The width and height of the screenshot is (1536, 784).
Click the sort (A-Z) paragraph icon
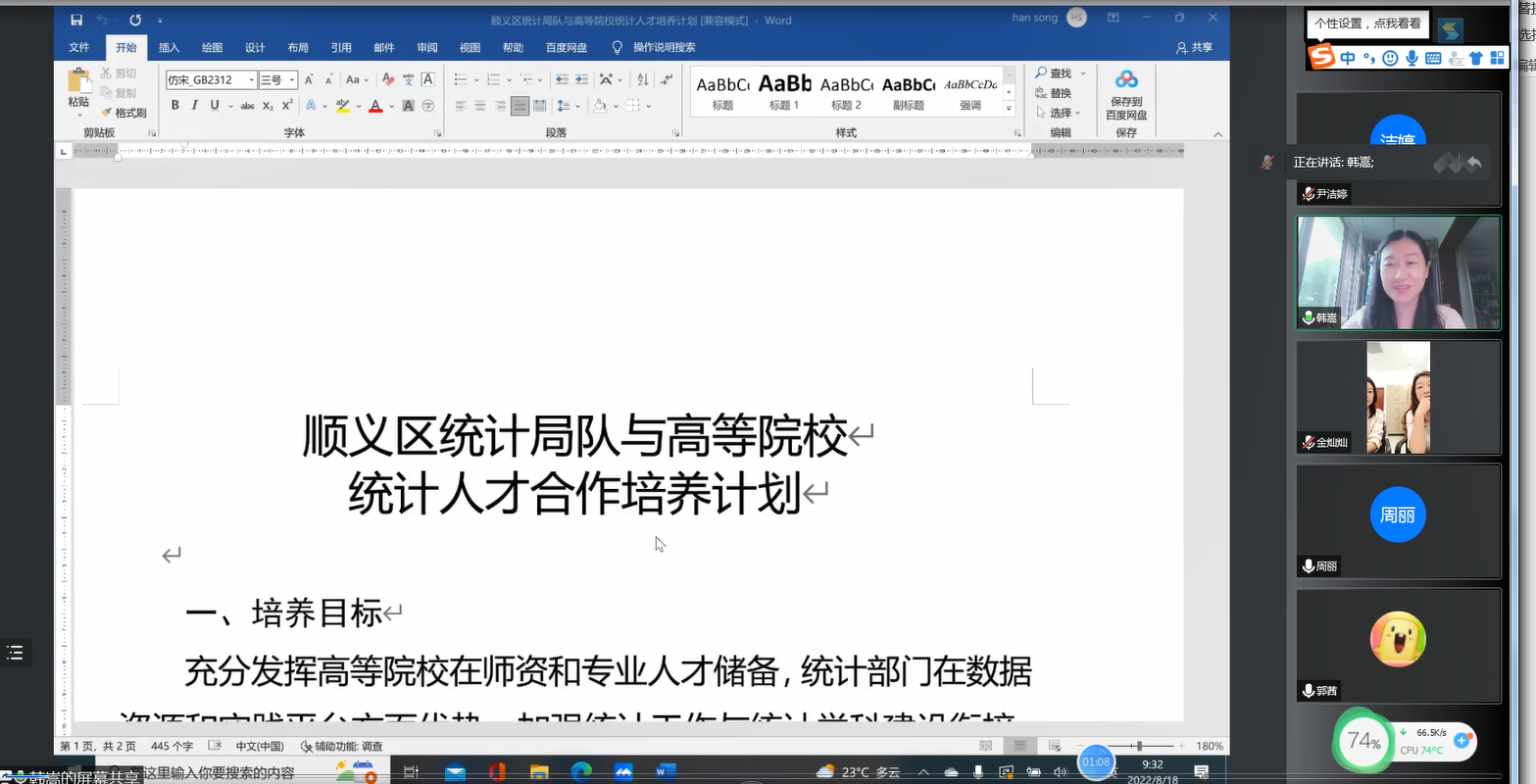pos(642,79)
